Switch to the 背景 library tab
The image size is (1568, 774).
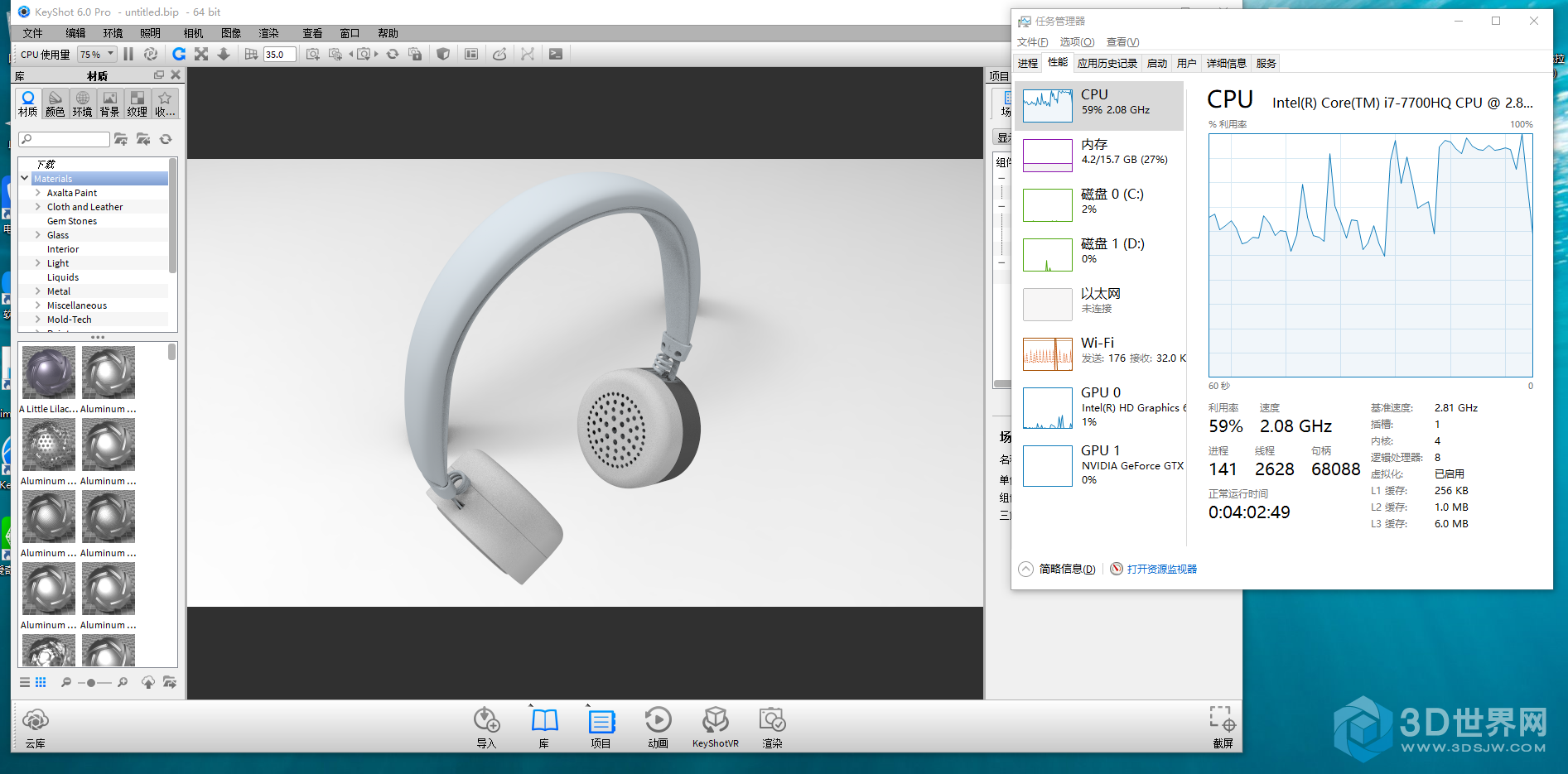(x=109, y=104)
